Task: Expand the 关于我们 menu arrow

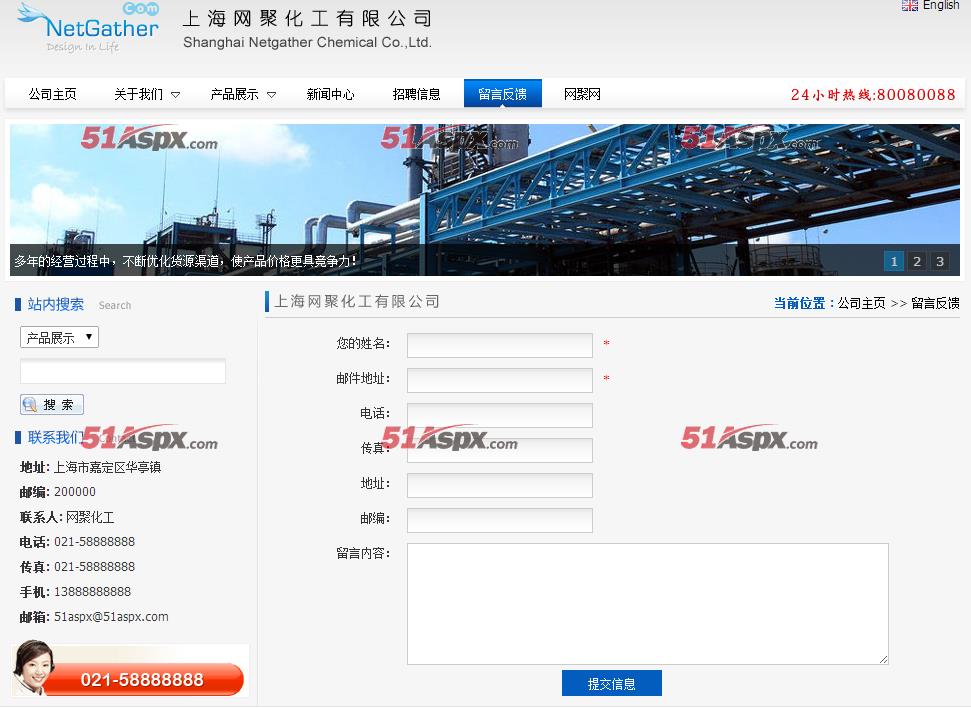Action: [176, 95]
